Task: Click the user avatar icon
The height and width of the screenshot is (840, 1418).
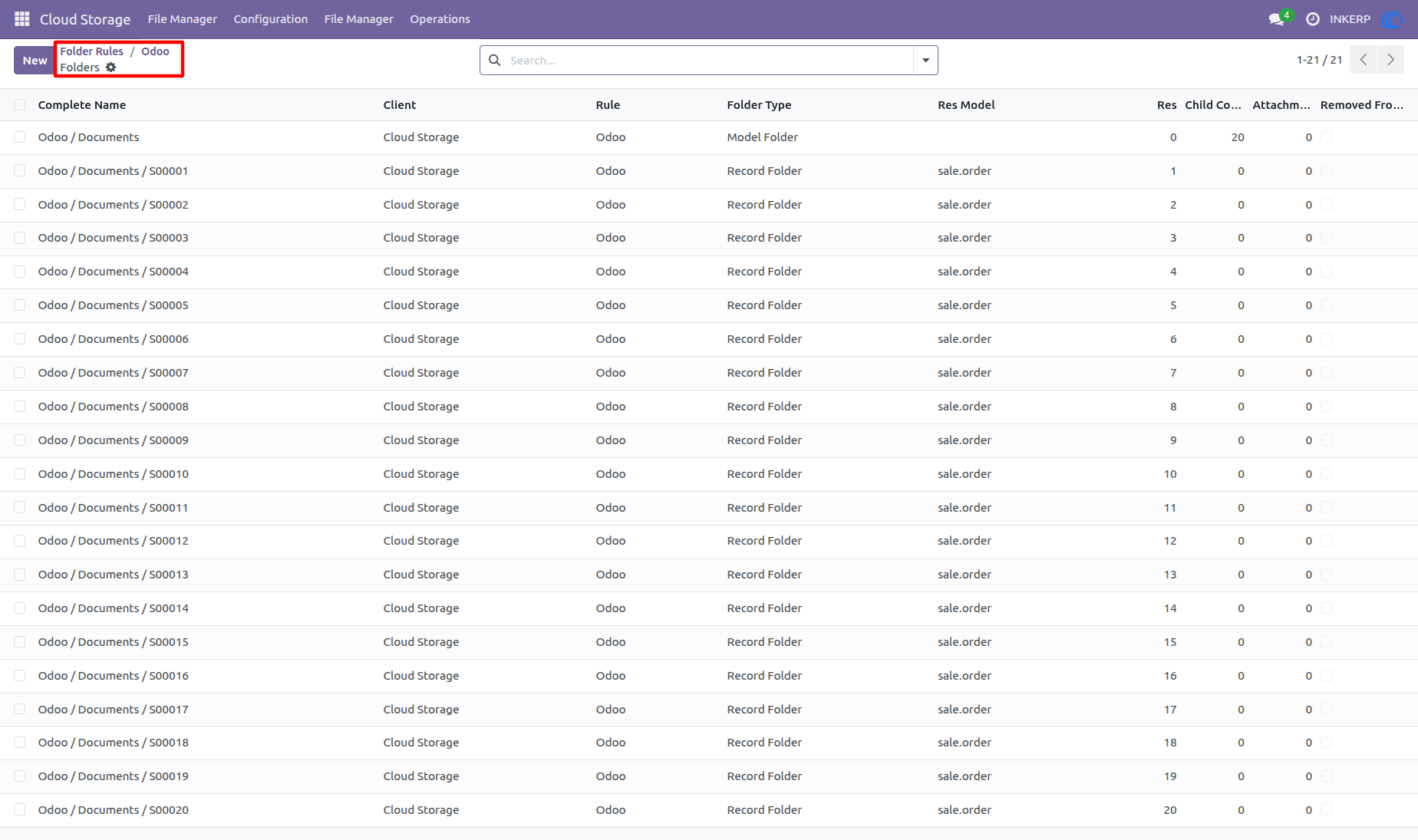Action: (x=1392, y=18)
